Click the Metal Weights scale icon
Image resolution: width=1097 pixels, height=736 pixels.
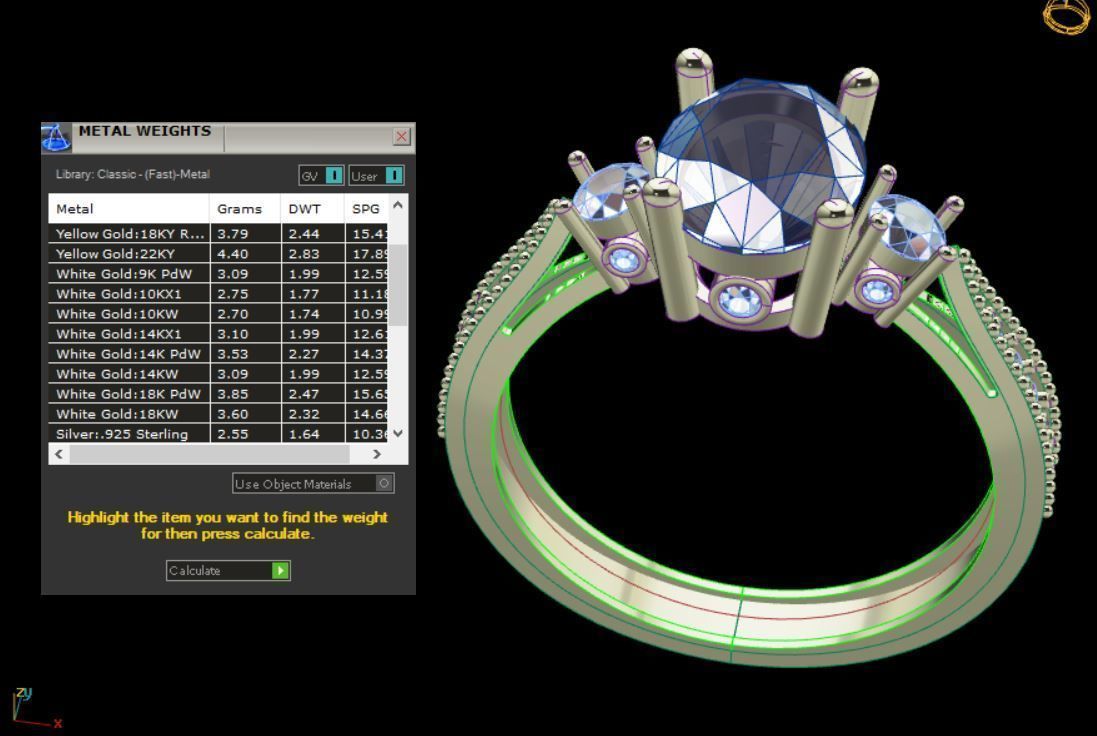[x=56, y=138]
